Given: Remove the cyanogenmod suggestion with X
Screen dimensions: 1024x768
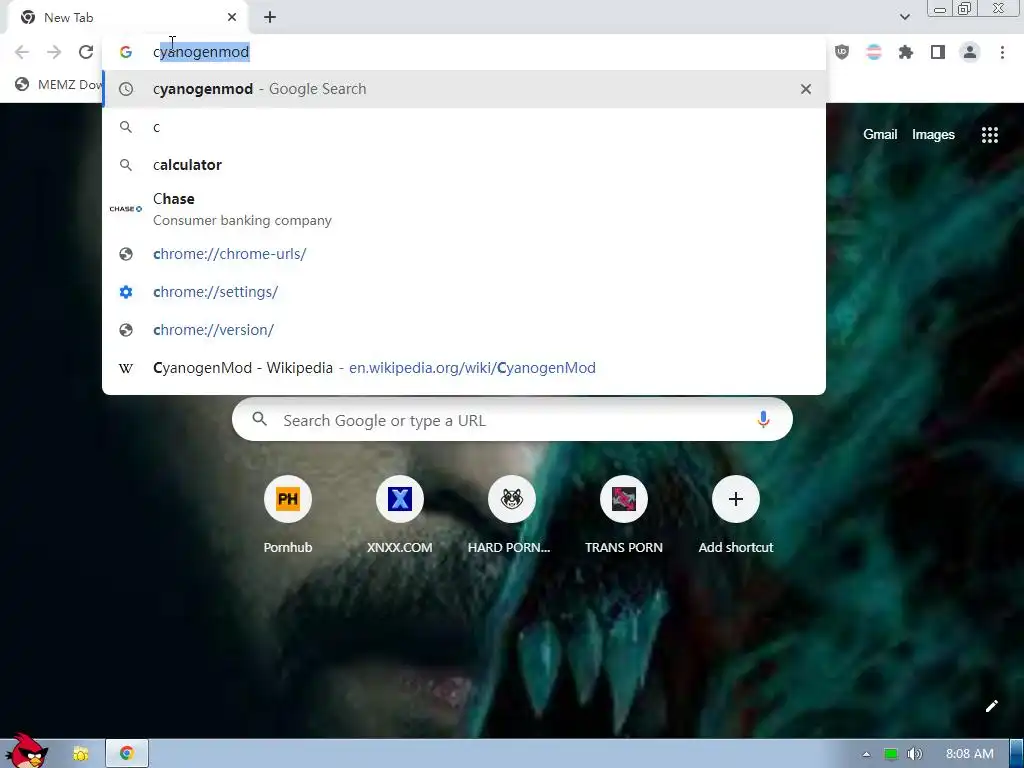Looking at the screenshot, I should pos(806,89).
